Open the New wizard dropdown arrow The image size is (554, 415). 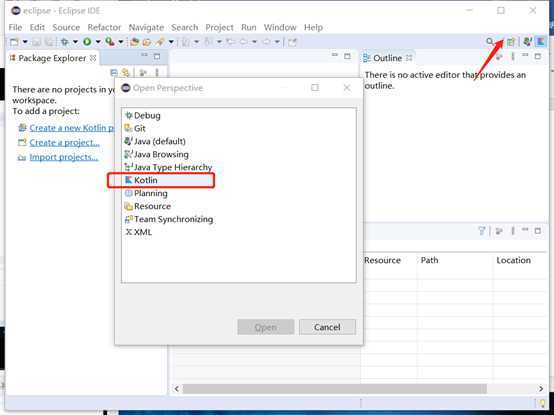point(25,42)
